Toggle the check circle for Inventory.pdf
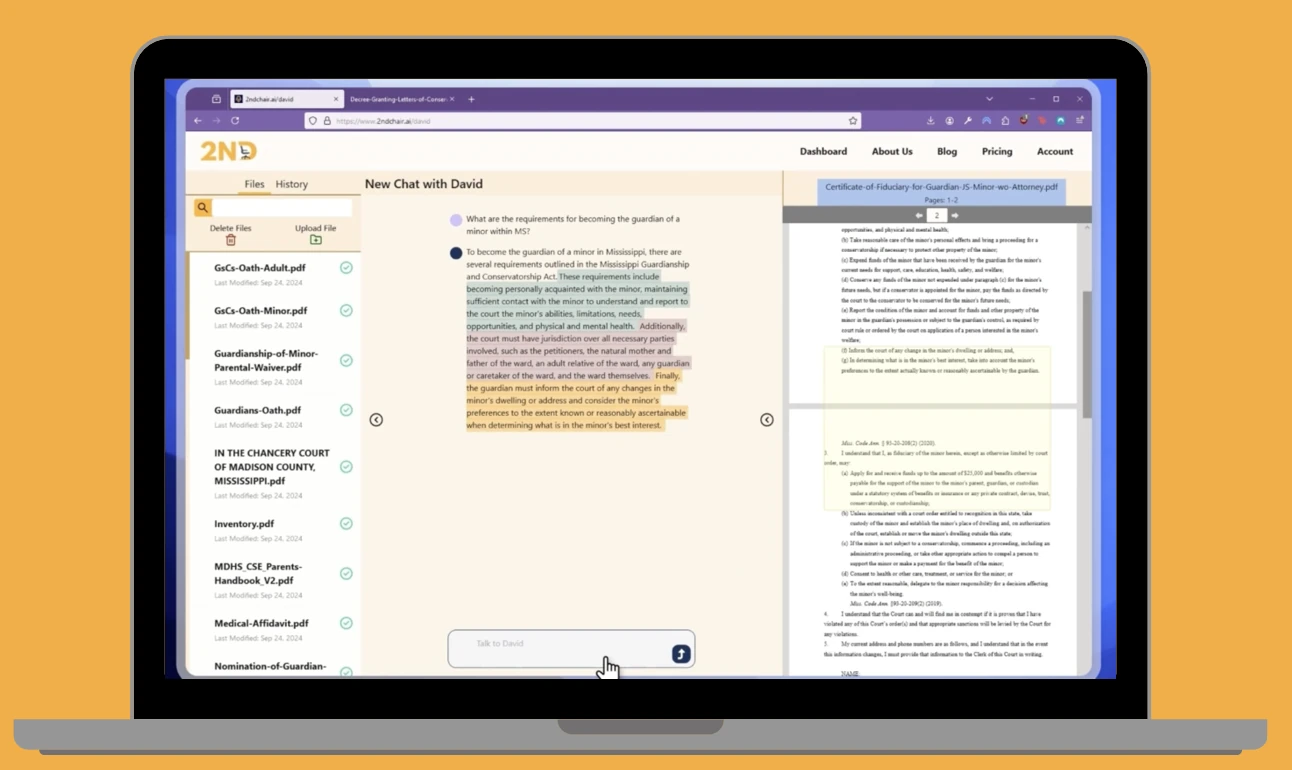 pos(346,523)
